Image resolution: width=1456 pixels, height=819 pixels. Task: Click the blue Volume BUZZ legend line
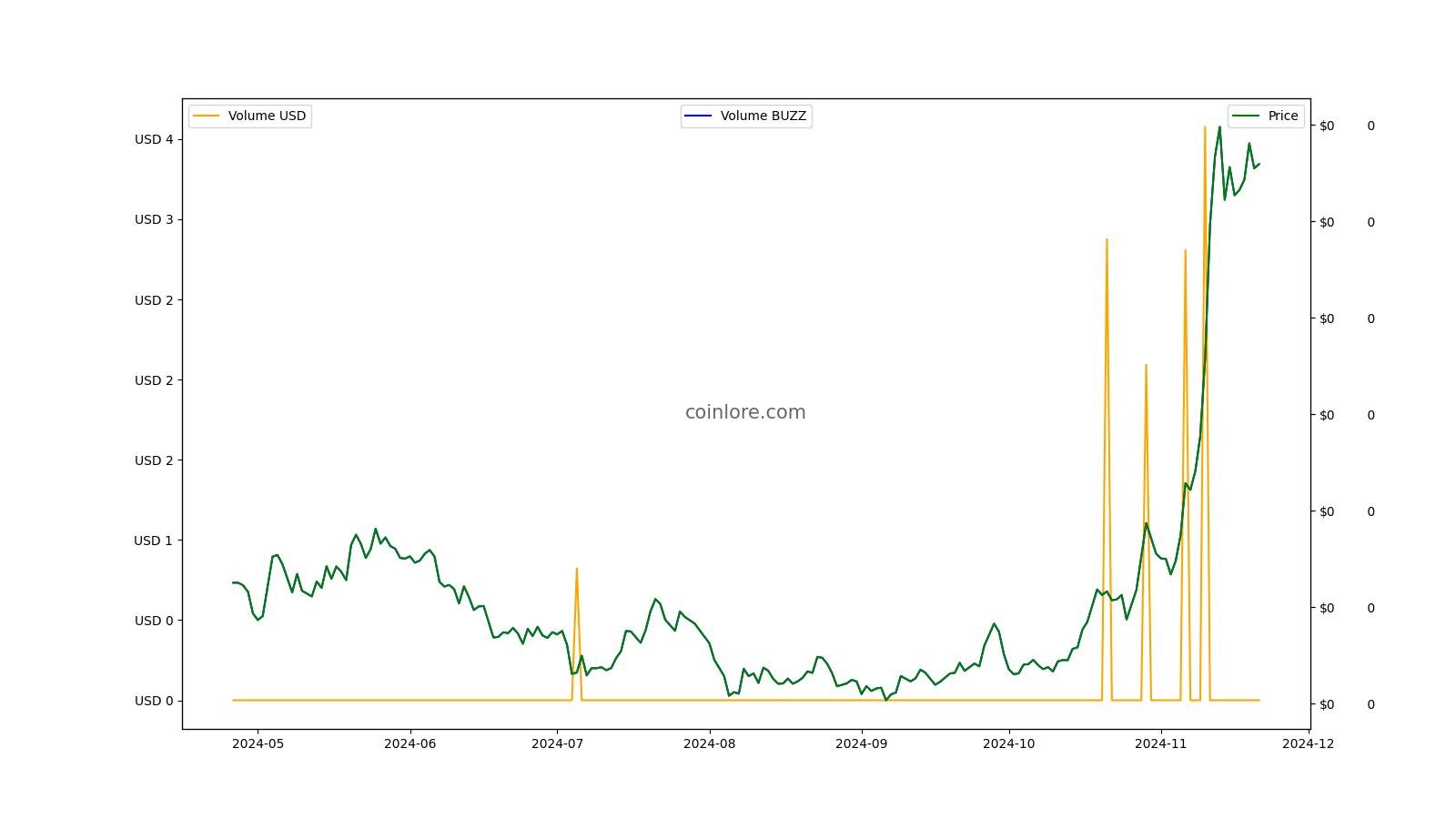click(x=699, y=116)
